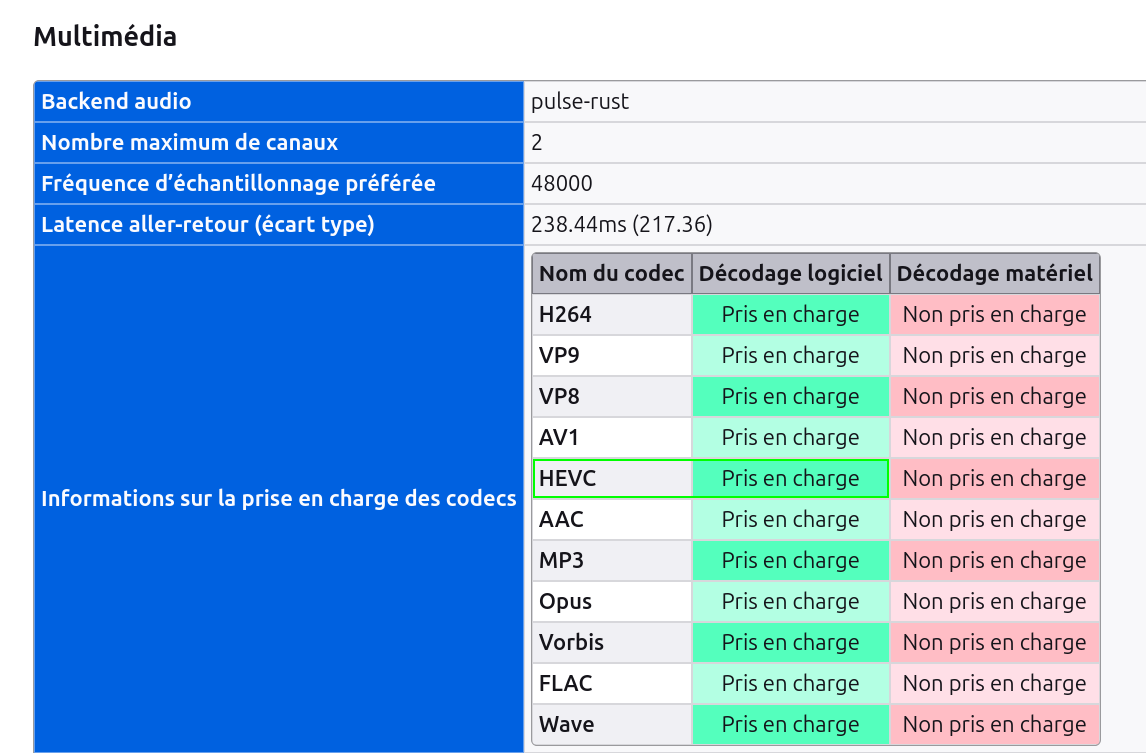Click Informations sur la prise en charge des codecs
The image size is (1146, 753).
278,499
